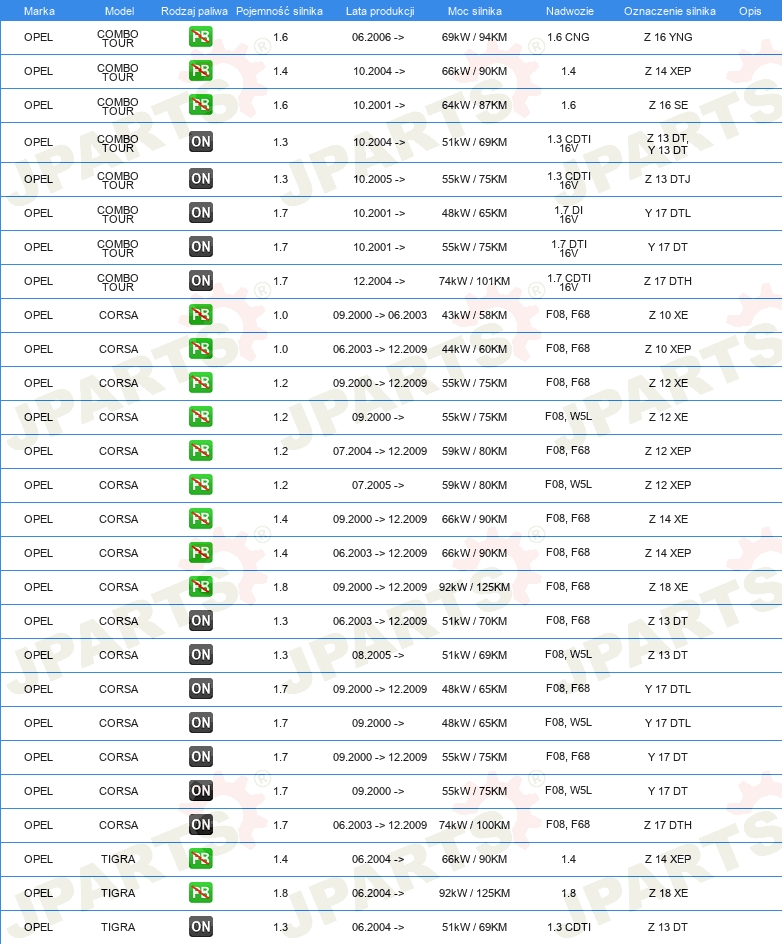The image size is (782, 944).
Task: Select the 07.2005 -> production date cell
Action: 378,485
